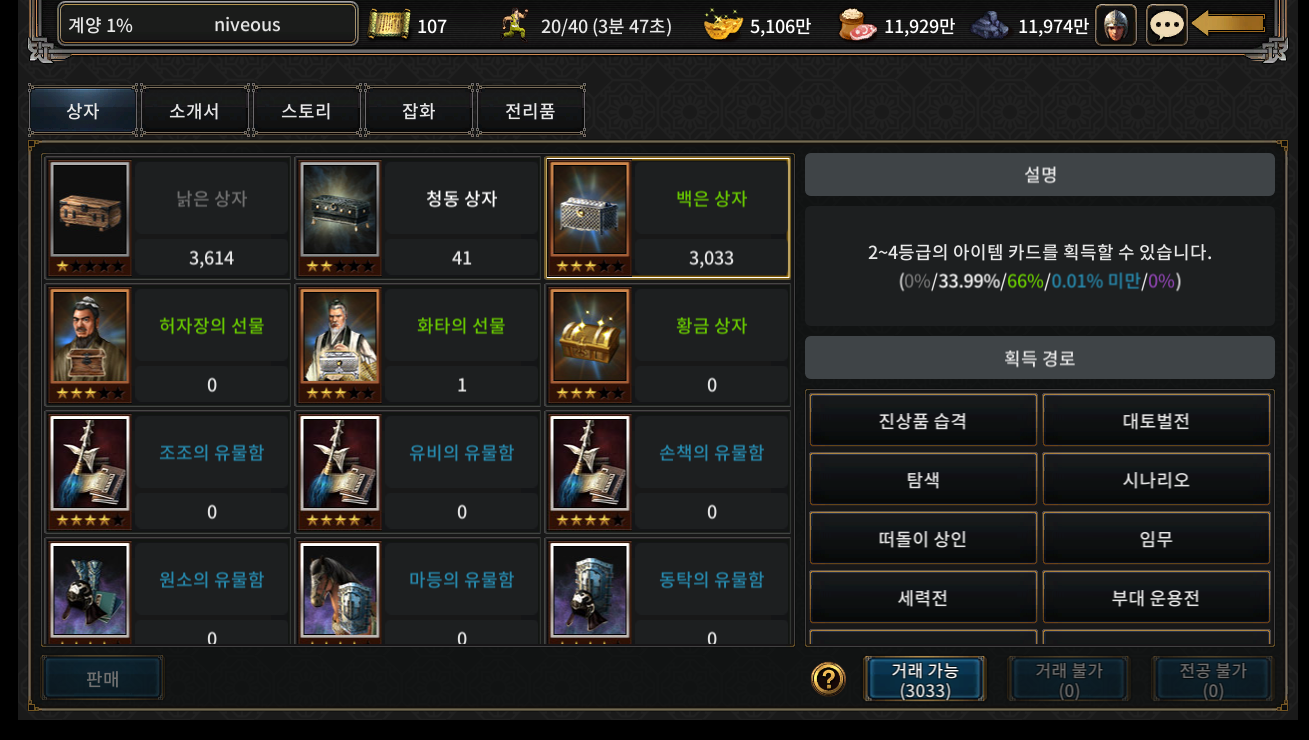Toggle the 전공 불가 (0) filter
The height and width of the screenshot is (740, 1309).
tap(1213, 680)
